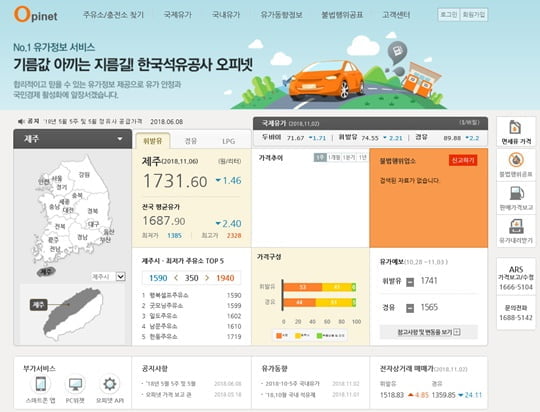540x412 pixels.
Task: Open the 불법행위공표 oil-drop icon in the sidebar
Action: (516, 160)
